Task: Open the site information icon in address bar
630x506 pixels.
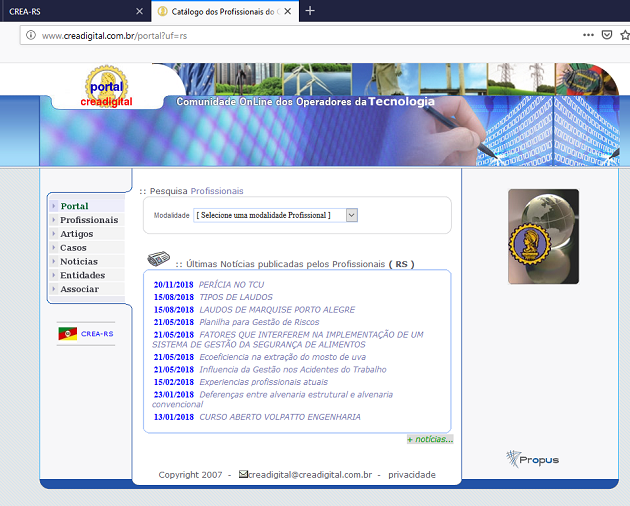Action: point(31,35)
